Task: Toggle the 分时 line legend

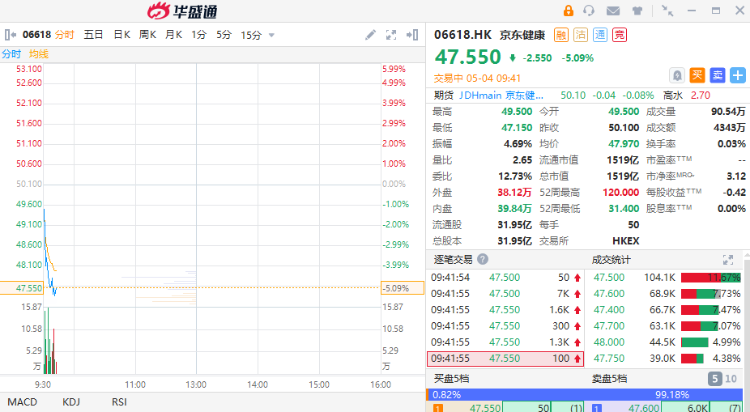Action: click(x=11, y=54)
